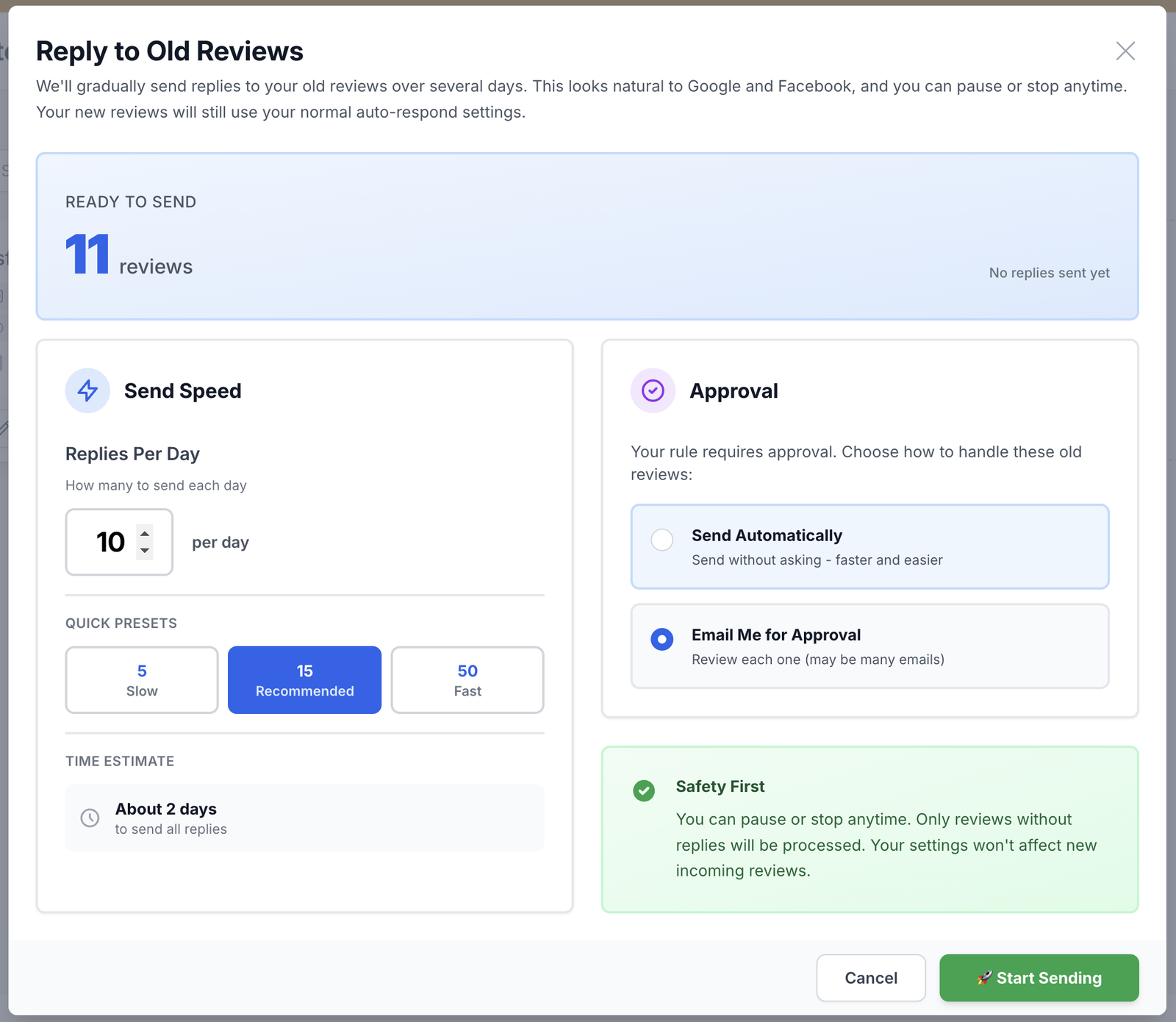Decrease replies per day with down arrow

tap(145, 551)
